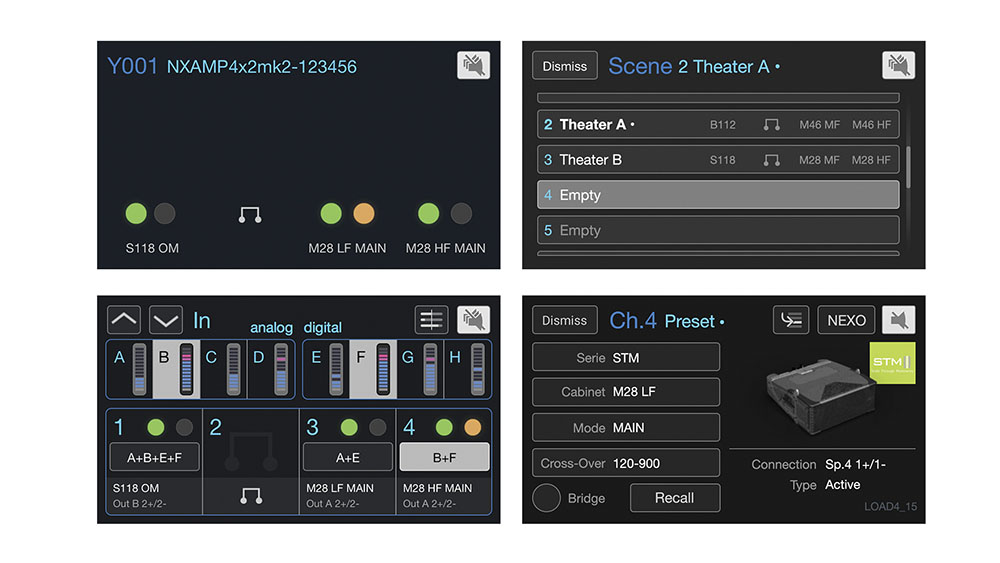Click the up arrow in In panel

pos(124,319)
